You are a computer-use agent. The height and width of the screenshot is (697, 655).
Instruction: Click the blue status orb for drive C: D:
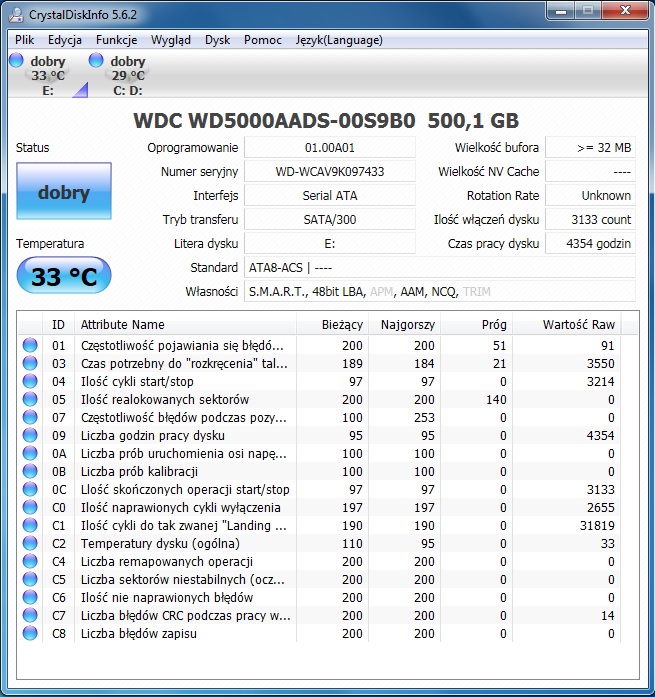(96, 60)
